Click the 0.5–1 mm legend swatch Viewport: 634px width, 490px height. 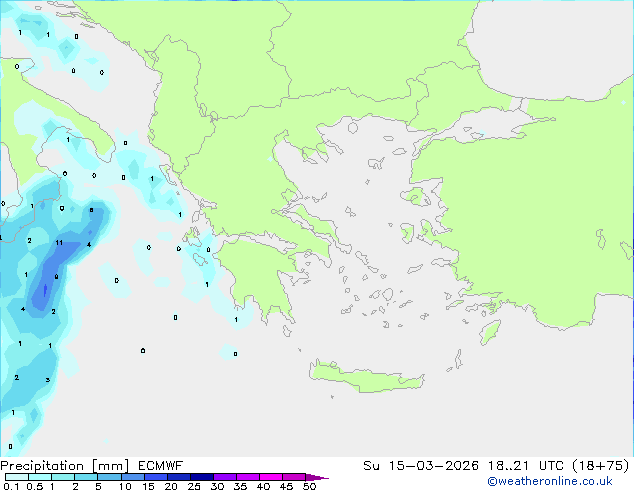click(x=40, y=477)
